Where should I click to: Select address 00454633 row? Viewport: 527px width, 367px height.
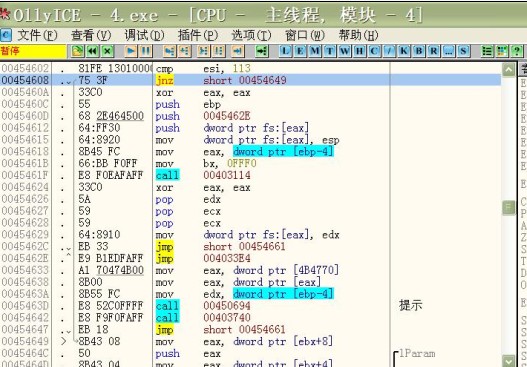[x=250, y=270]
